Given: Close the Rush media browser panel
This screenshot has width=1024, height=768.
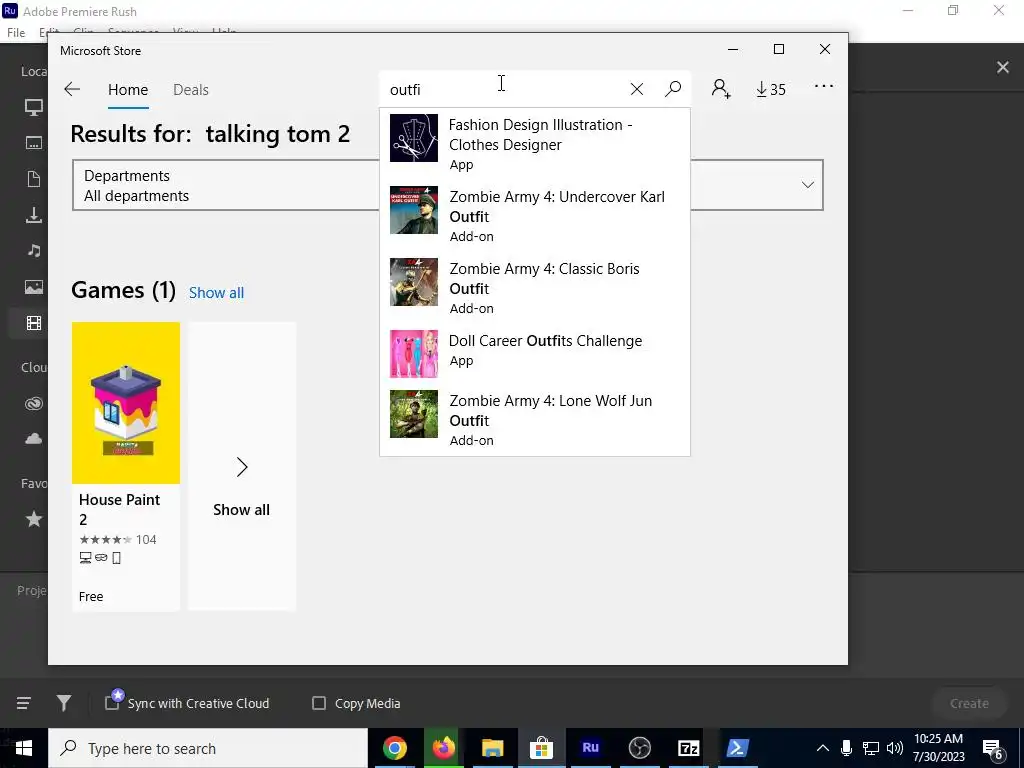Looking at the screenshot, I should [x=1002, y=67].
